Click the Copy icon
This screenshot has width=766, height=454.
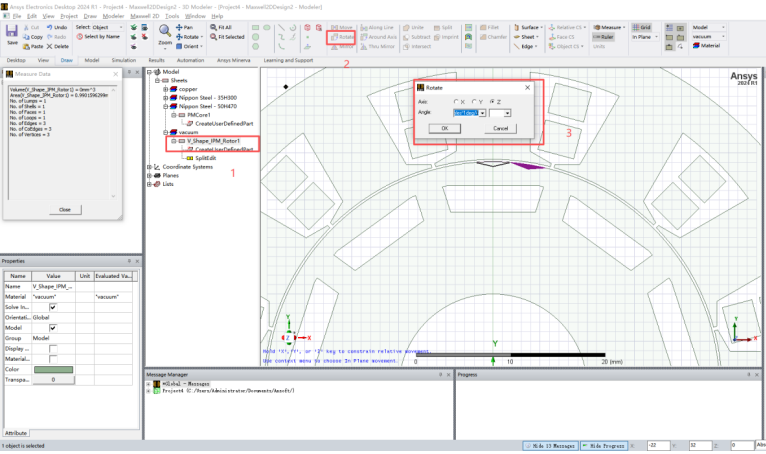26,37
